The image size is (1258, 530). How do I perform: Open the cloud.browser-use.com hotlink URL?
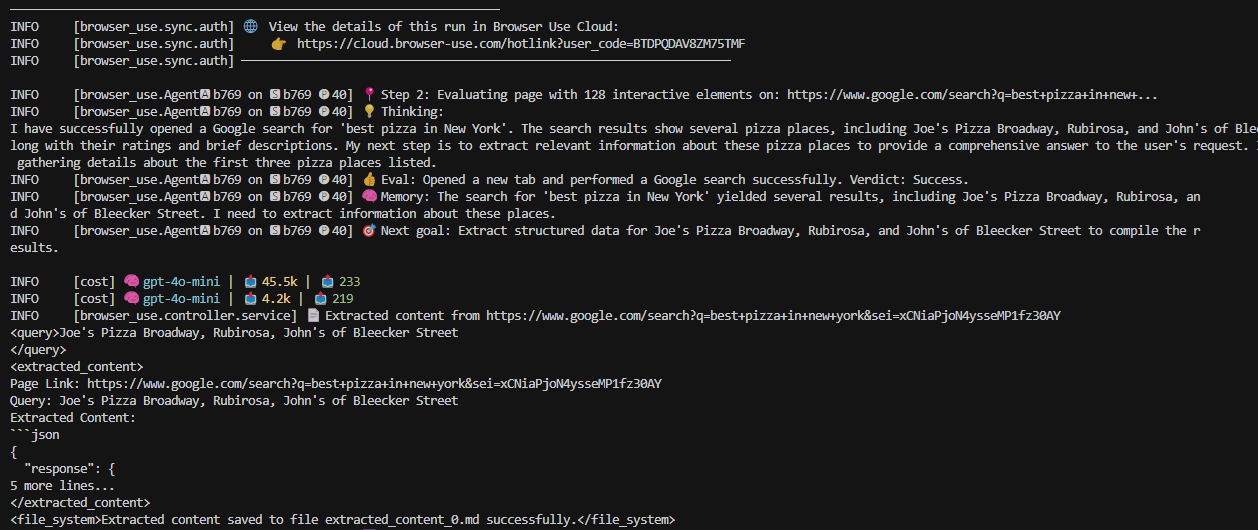point(521,44)
